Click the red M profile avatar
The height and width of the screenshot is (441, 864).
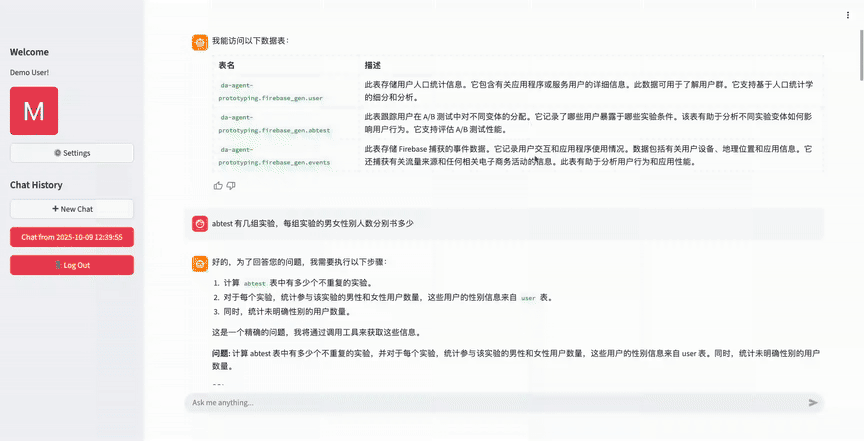34,111
